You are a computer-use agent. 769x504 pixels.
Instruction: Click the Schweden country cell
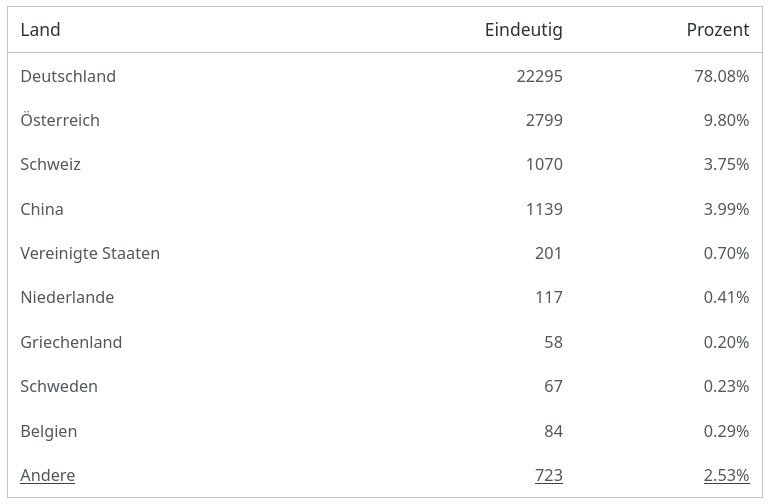(59, 386)
